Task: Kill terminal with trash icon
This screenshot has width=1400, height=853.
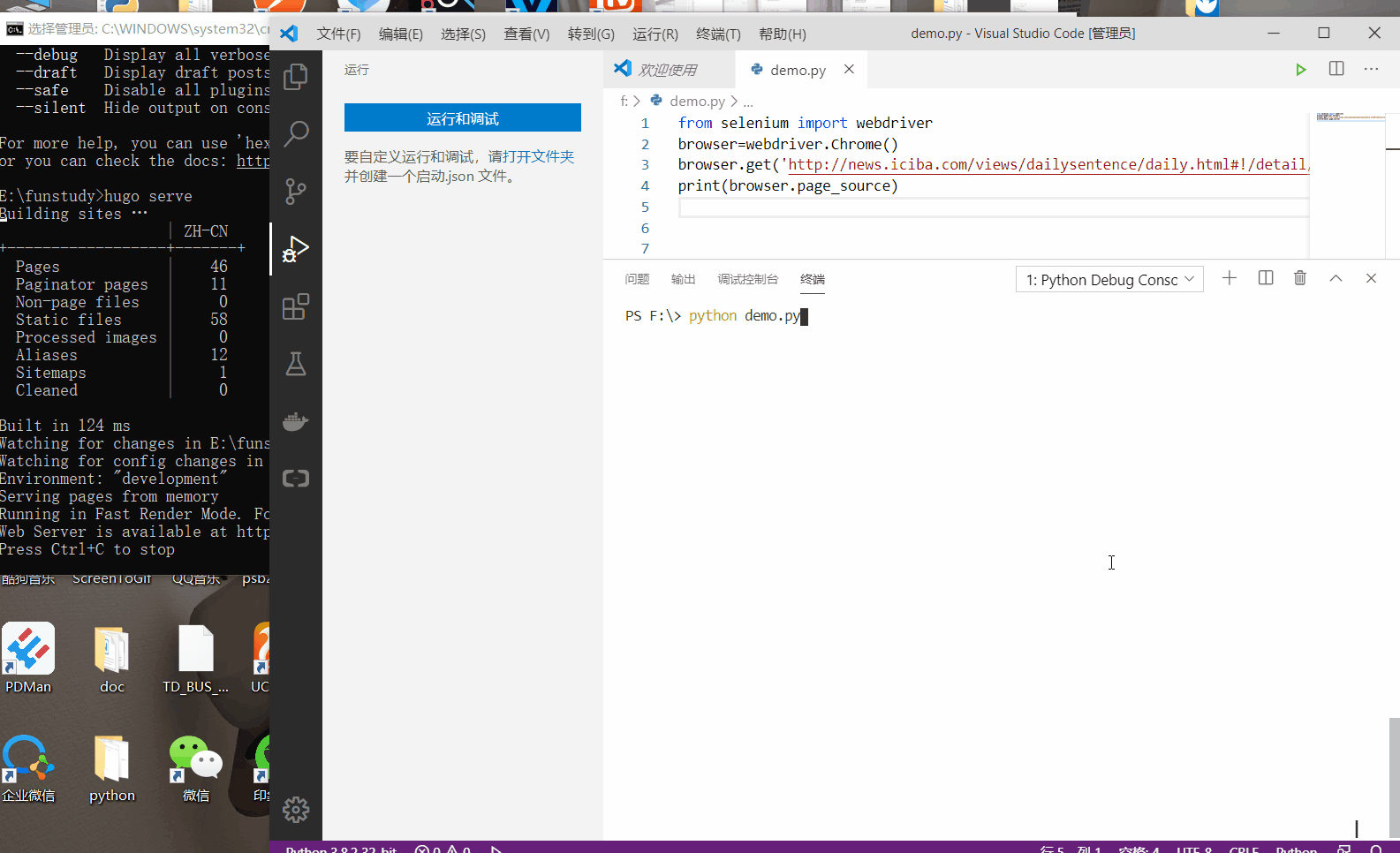Action: [x=1300, y=278]
